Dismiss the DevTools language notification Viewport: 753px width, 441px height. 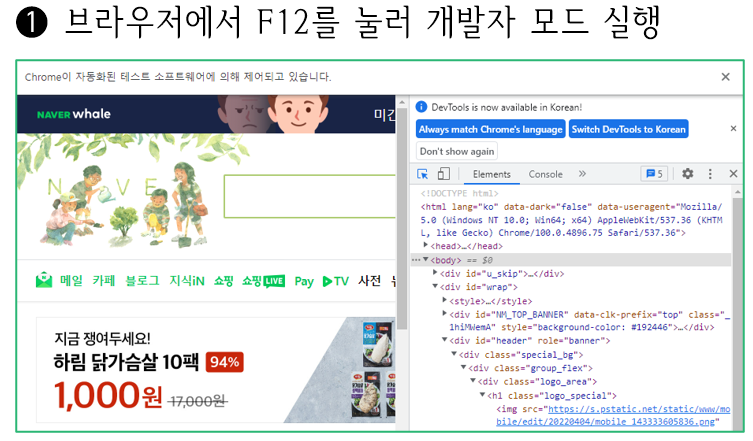click(x=733, y=128)
